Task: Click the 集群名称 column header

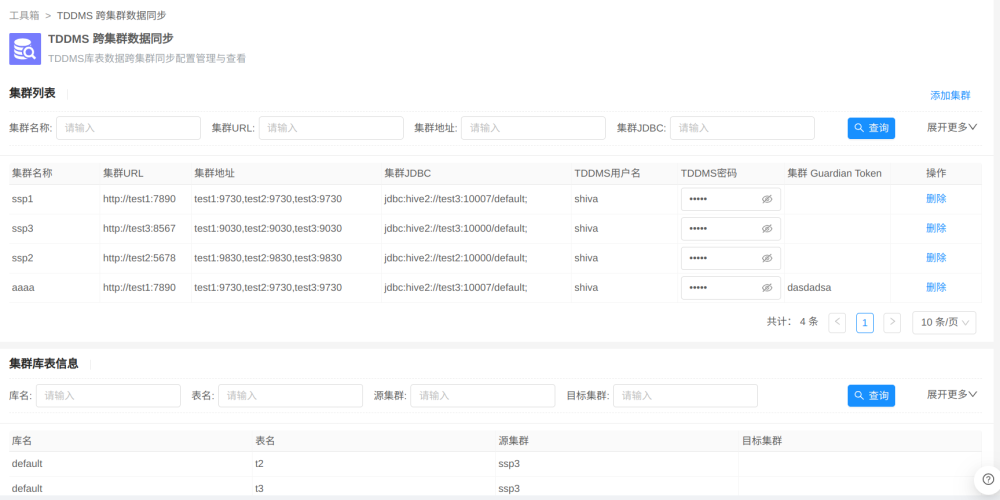Action: [x=32, y=173]
